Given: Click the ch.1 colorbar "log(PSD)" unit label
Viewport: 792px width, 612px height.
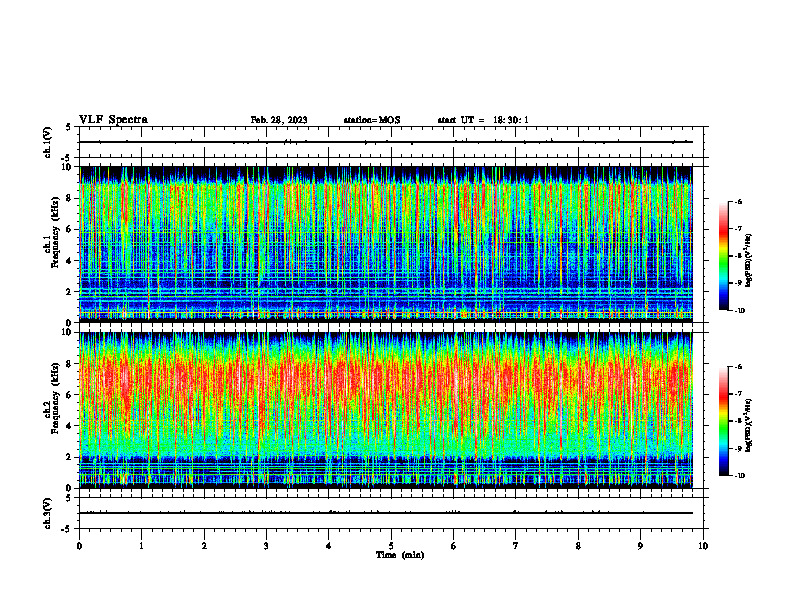Looking at the screenshot, I should tap(748, 261).
